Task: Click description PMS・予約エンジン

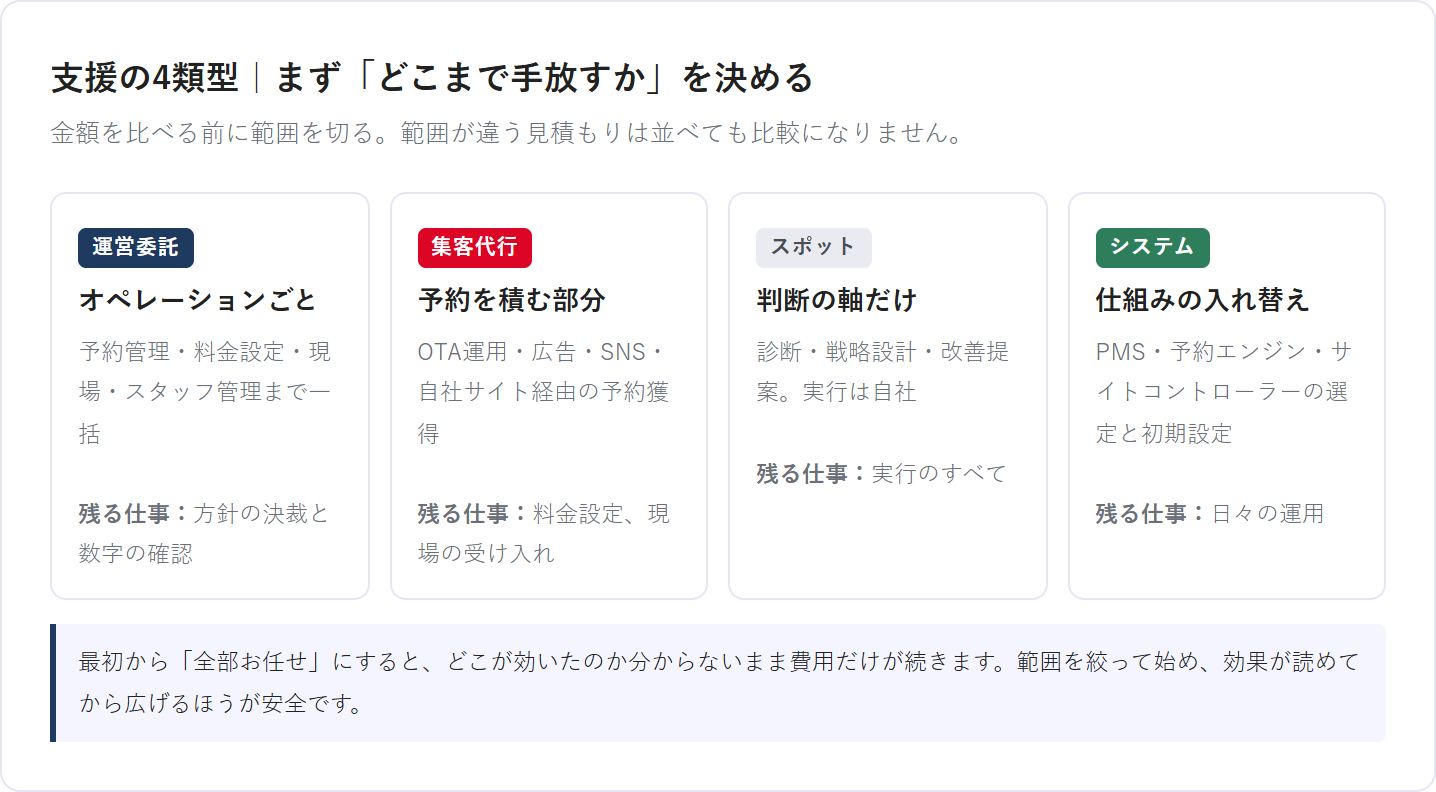Action: (x=1226, y=393)
